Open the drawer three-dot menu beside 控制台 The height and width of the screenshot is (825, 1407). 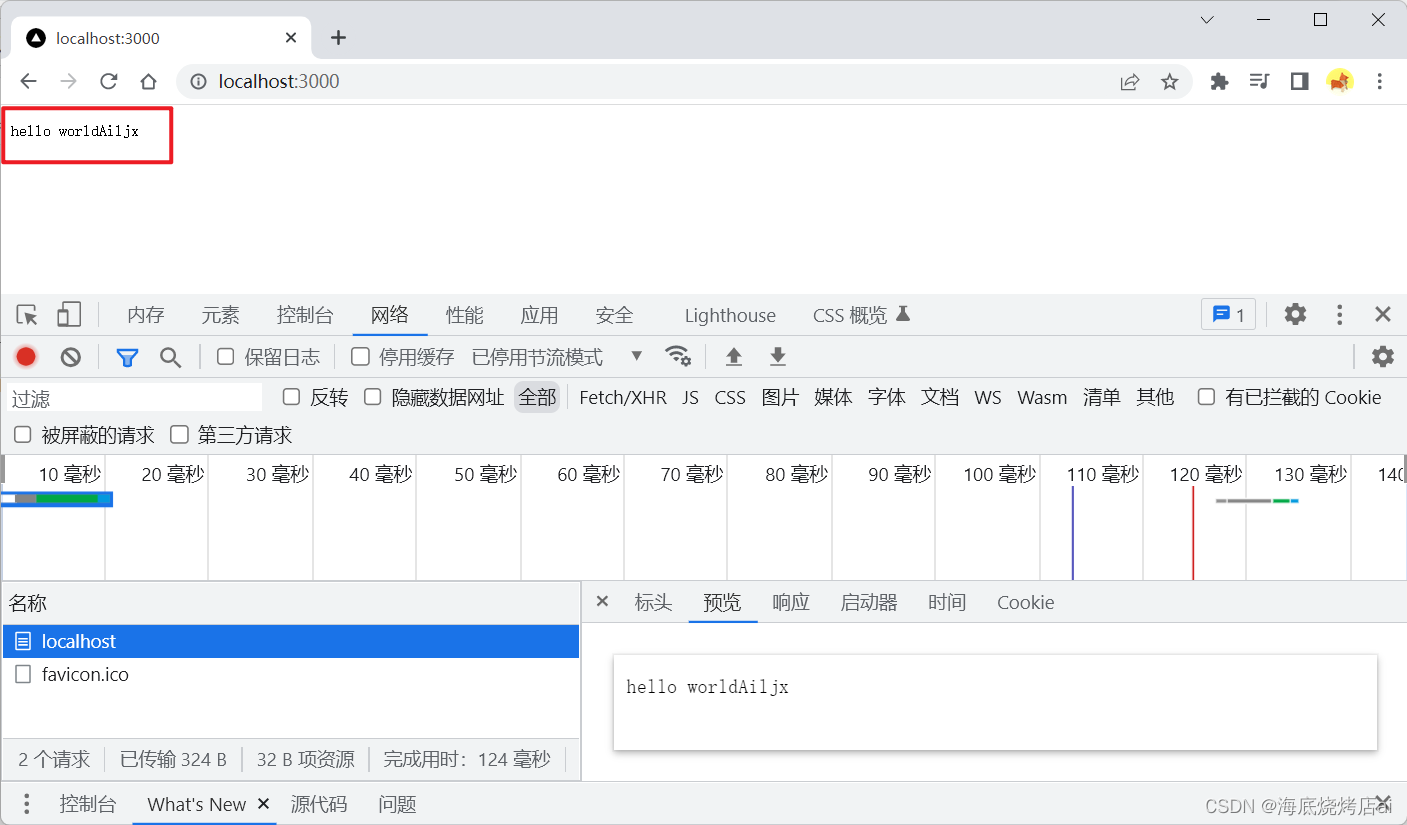tap(27, 804)
